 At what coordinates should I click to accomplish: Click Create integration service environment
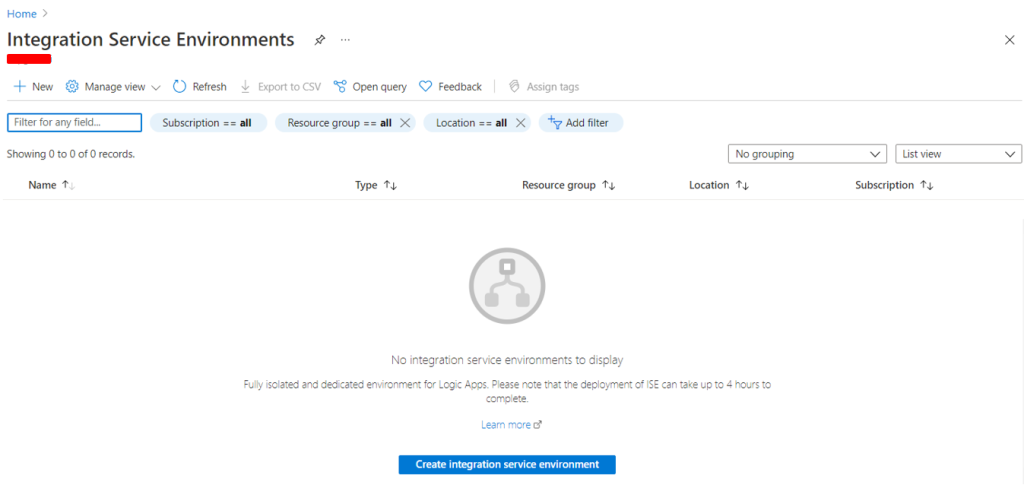(x=507, y=464)
